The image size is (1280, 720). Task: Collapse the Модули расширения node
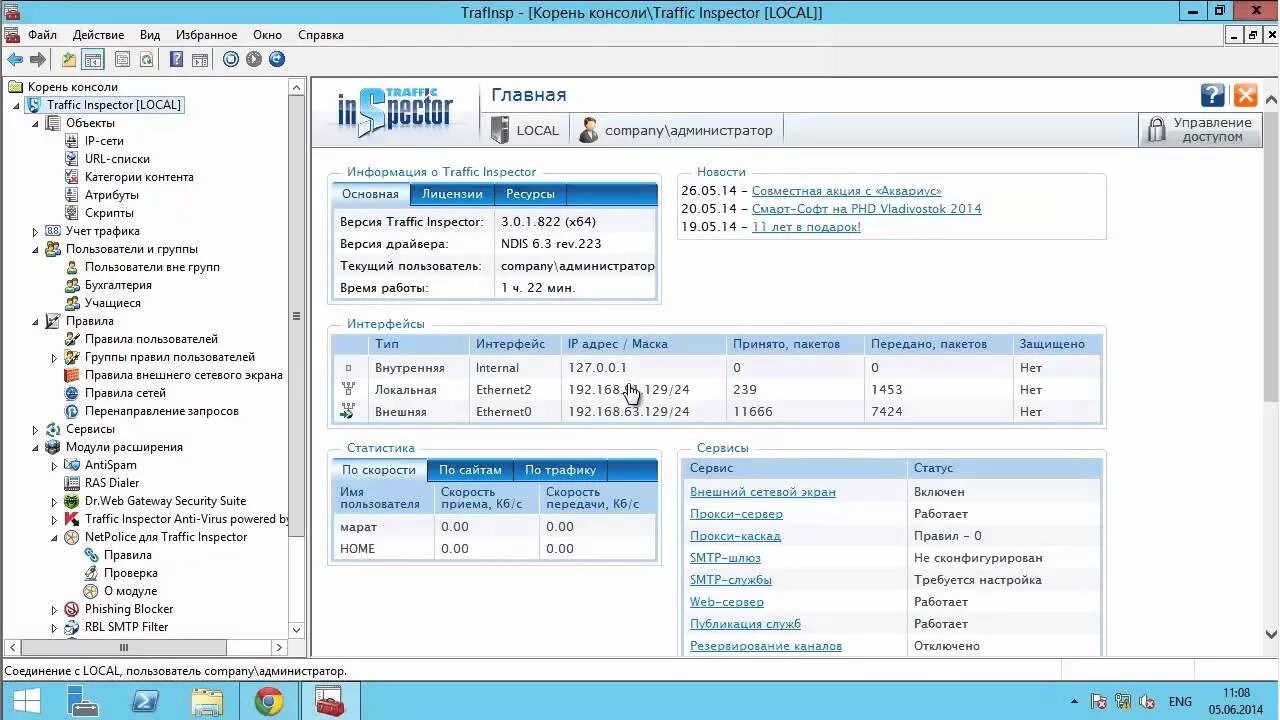35,447
